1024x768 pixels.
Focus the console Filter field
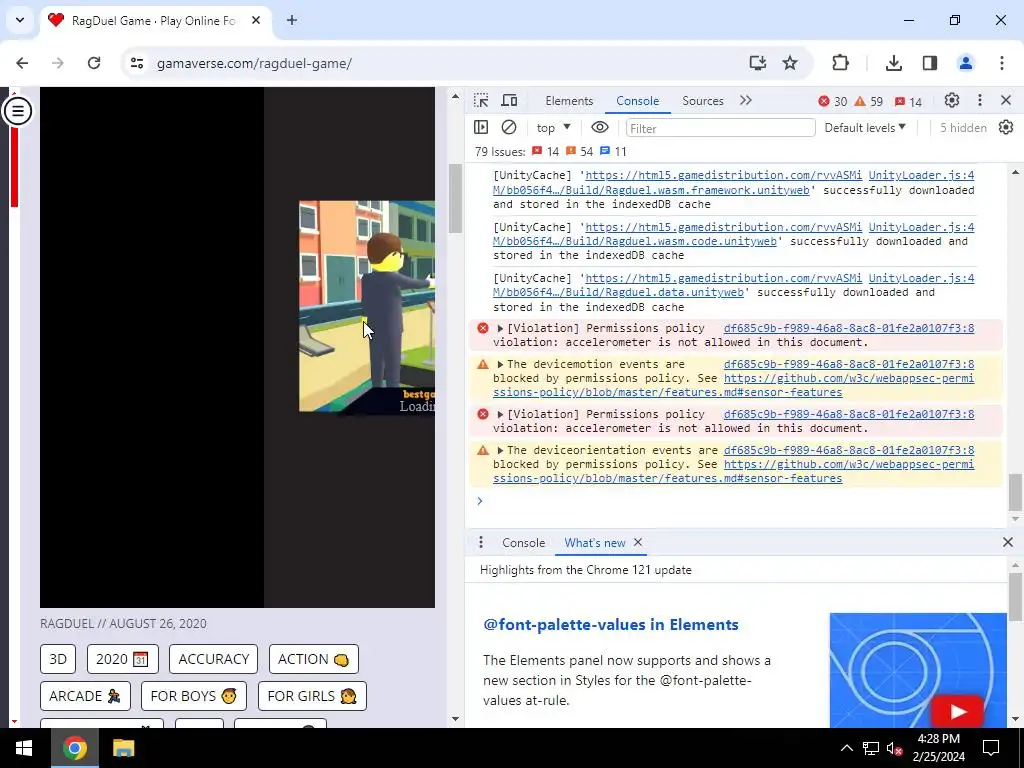coord(720,128)
